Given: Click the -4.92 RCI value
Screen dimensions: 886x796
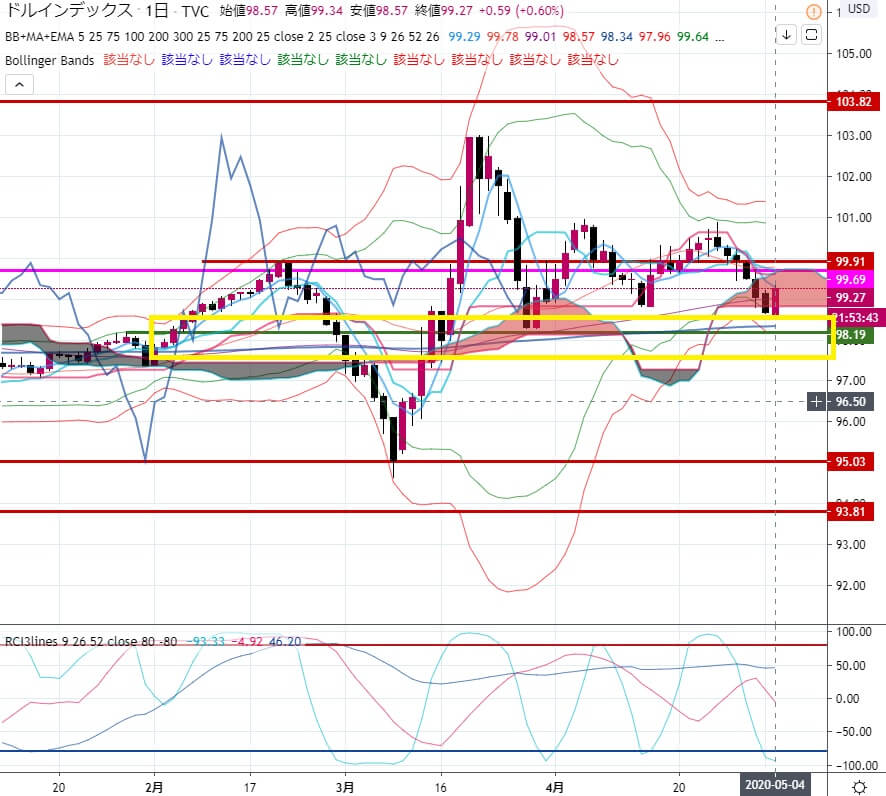Looking at the screenshot, I should [x=247, y=641].
